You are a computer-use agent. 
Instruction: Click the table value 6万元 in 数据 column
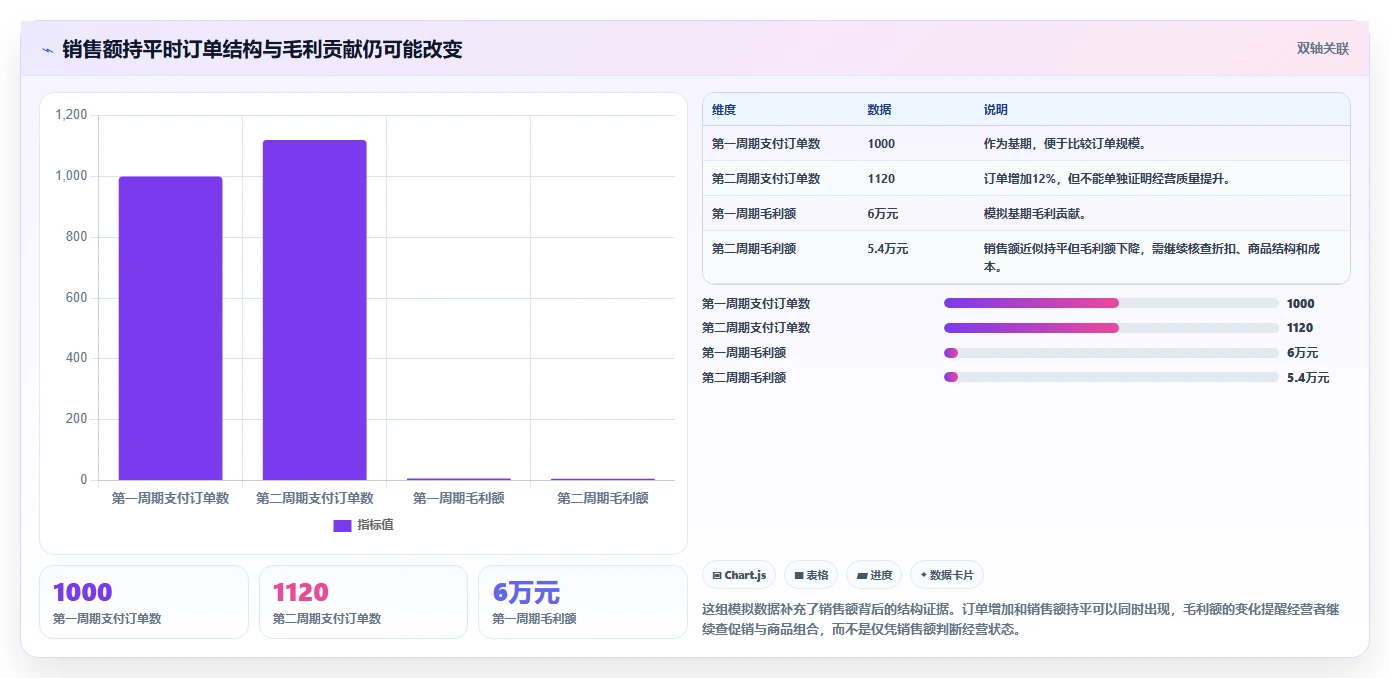883,213
